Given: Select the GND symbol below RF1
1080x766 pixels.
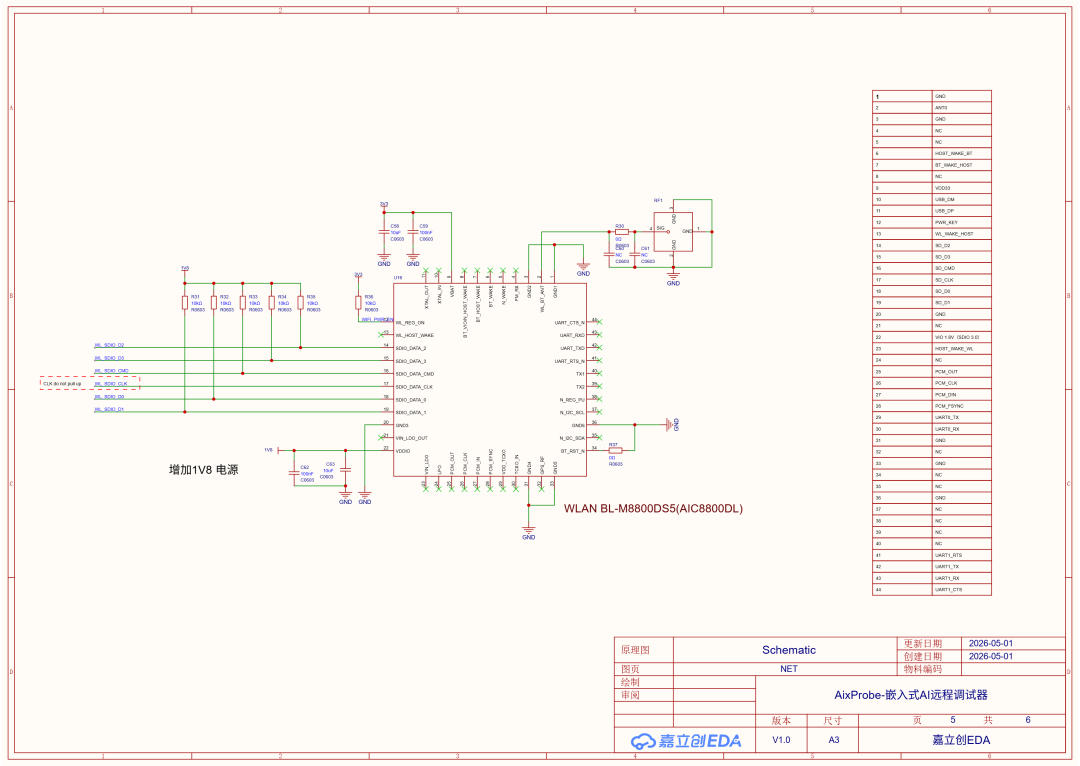Looking at the screenshot, I should (x=674, y=278).
